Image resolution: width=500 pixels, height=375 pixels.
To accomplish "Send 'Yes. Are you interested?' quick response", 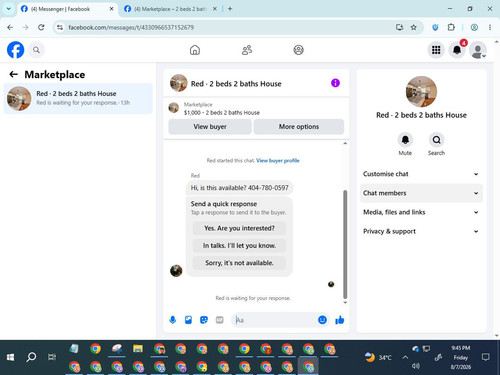I will [239, 228].
